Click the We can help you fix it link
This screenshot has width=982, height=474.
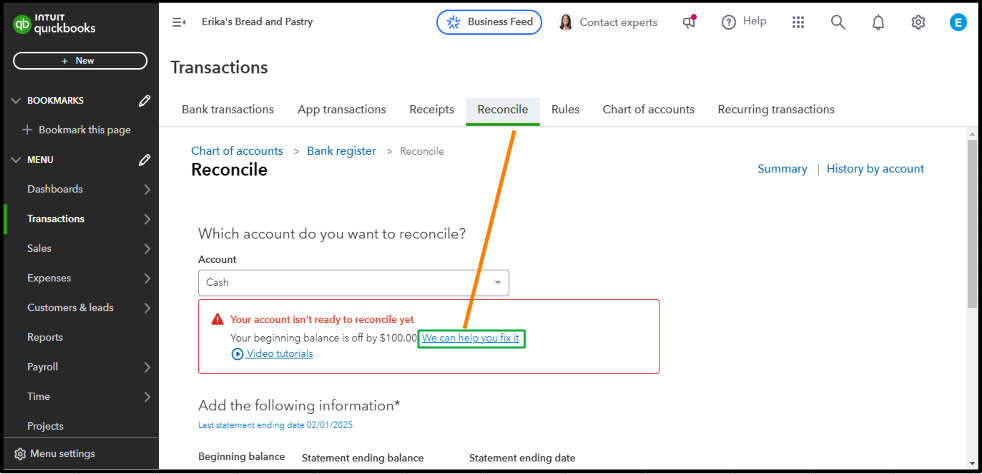point(470,338)
